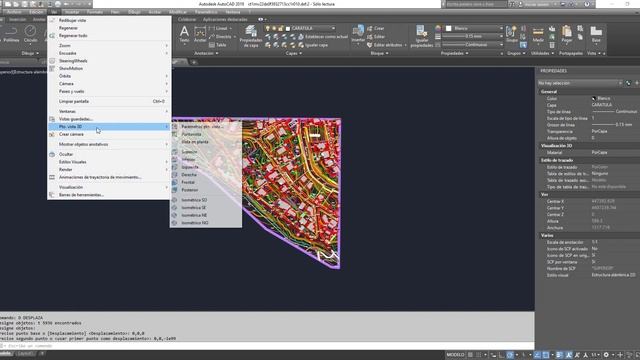Choose the Tabla annotation tool
This screenshot has width=640, height=360.
pos(218,45)
